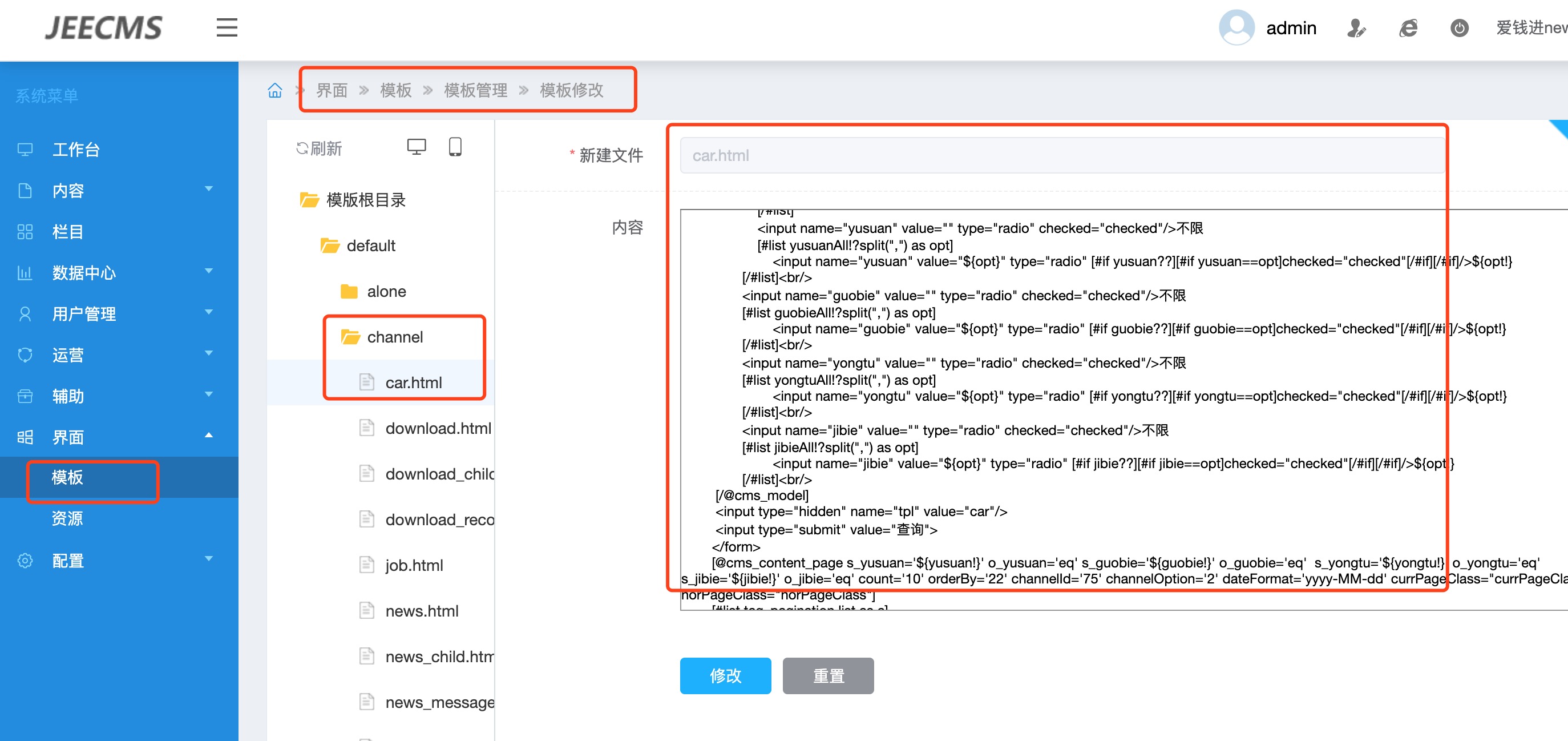The width and height of the screenshot is (1568, 741).
Task: Click the home breadcrumb icon
Action: tap(275, 91)
